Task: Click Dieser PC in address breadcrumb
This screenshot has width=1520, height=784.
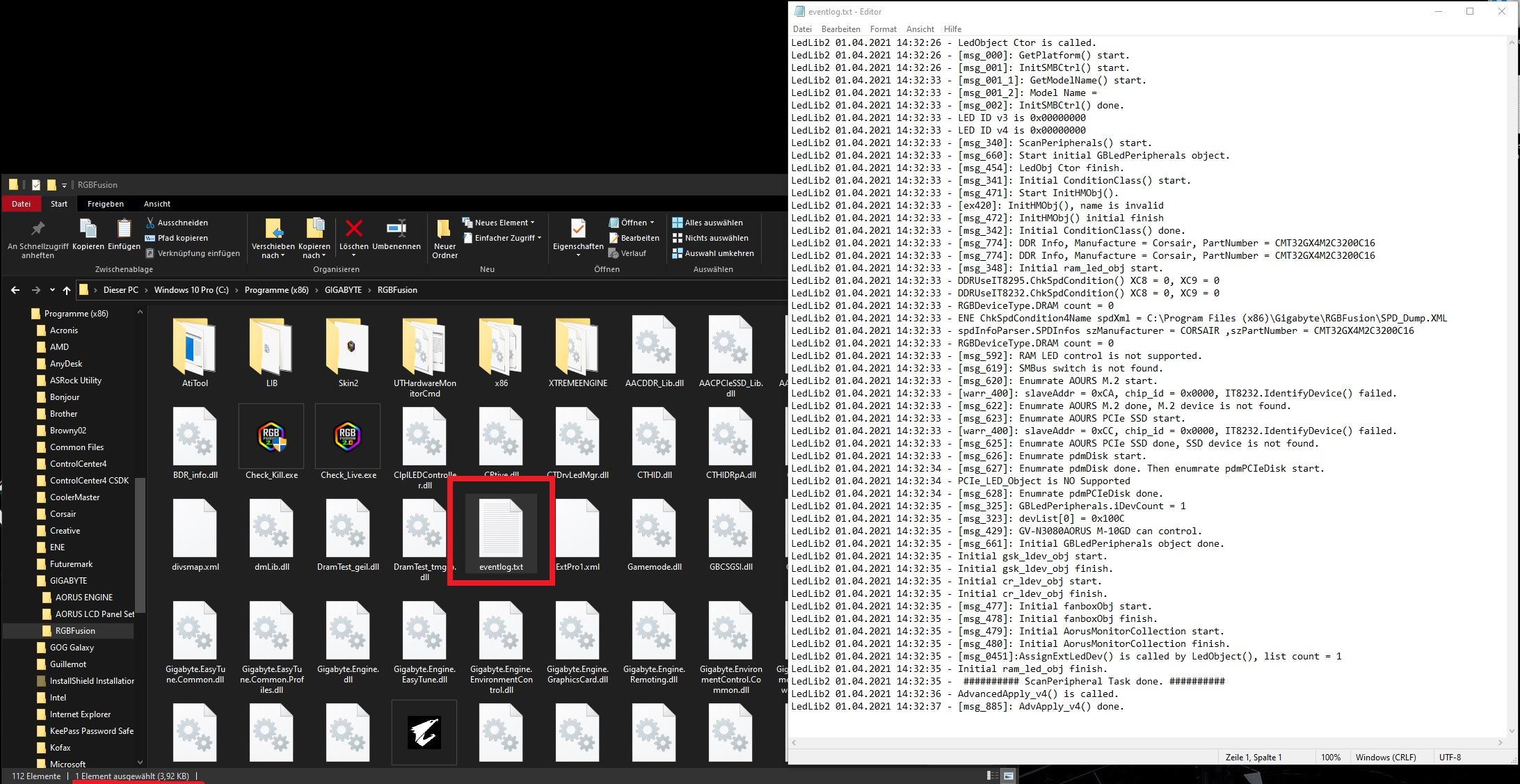Action: 121,290
